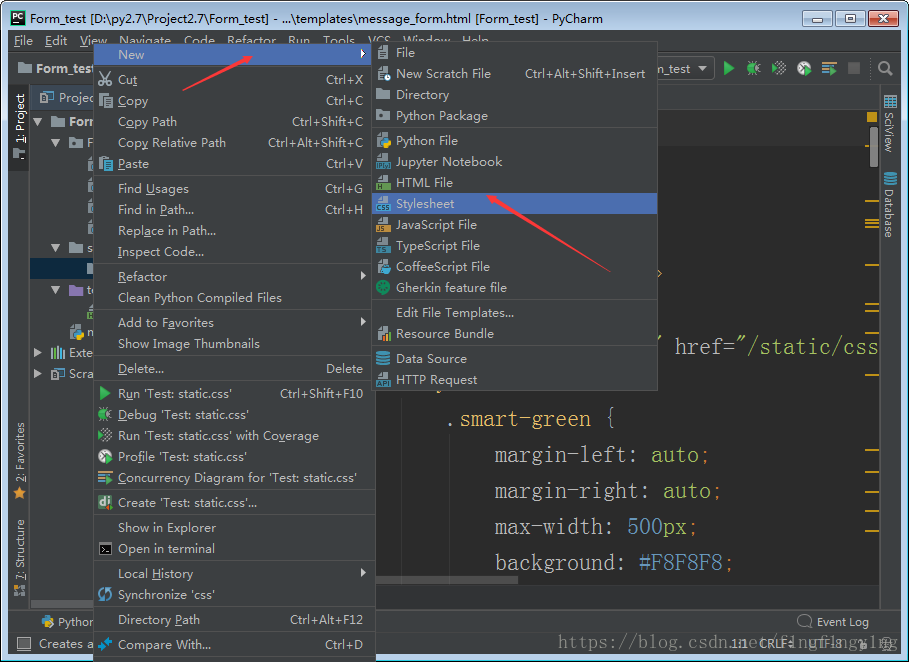Click the Jupyter Notebook icon

383,162
